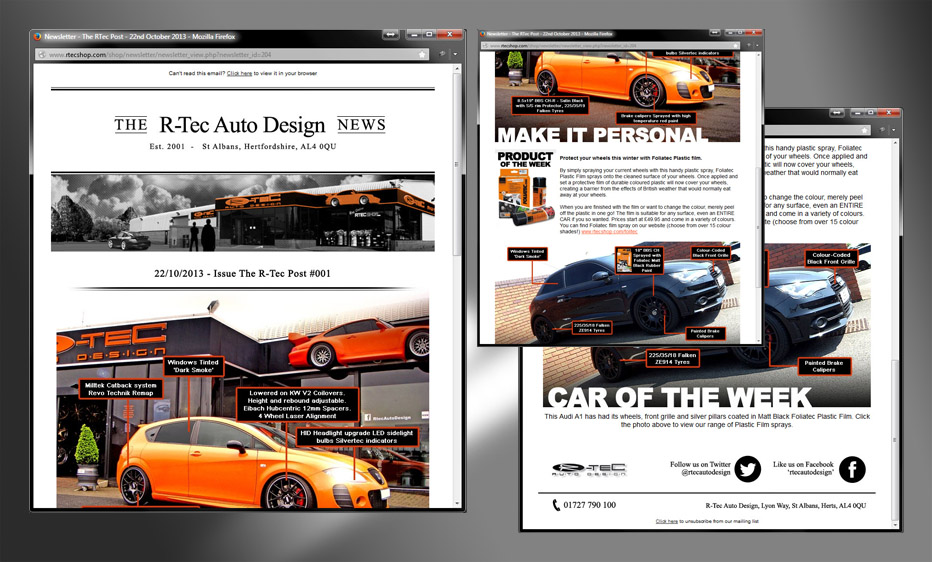Click the left window's address bar URL
This screenshot has width=932, height=562.
coord(159,55)
